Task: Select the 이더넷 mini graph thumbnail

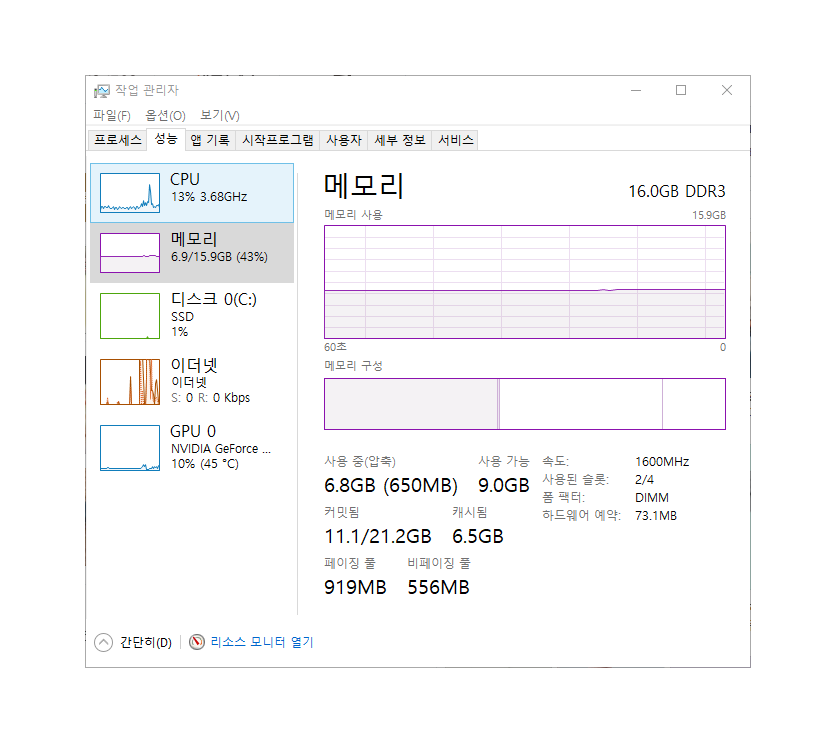Action: click(x=130, y=382)
